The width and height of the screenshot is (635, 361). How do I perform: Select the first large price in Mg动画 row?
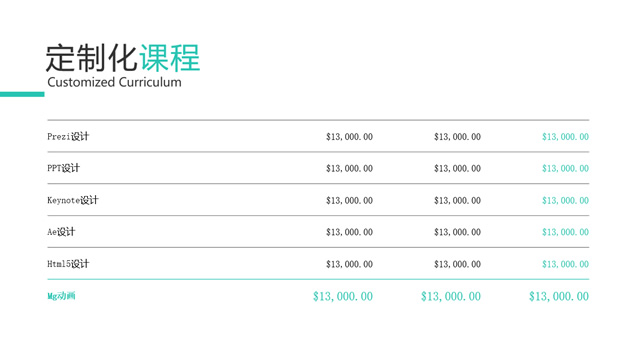click(x=343, y=297)
